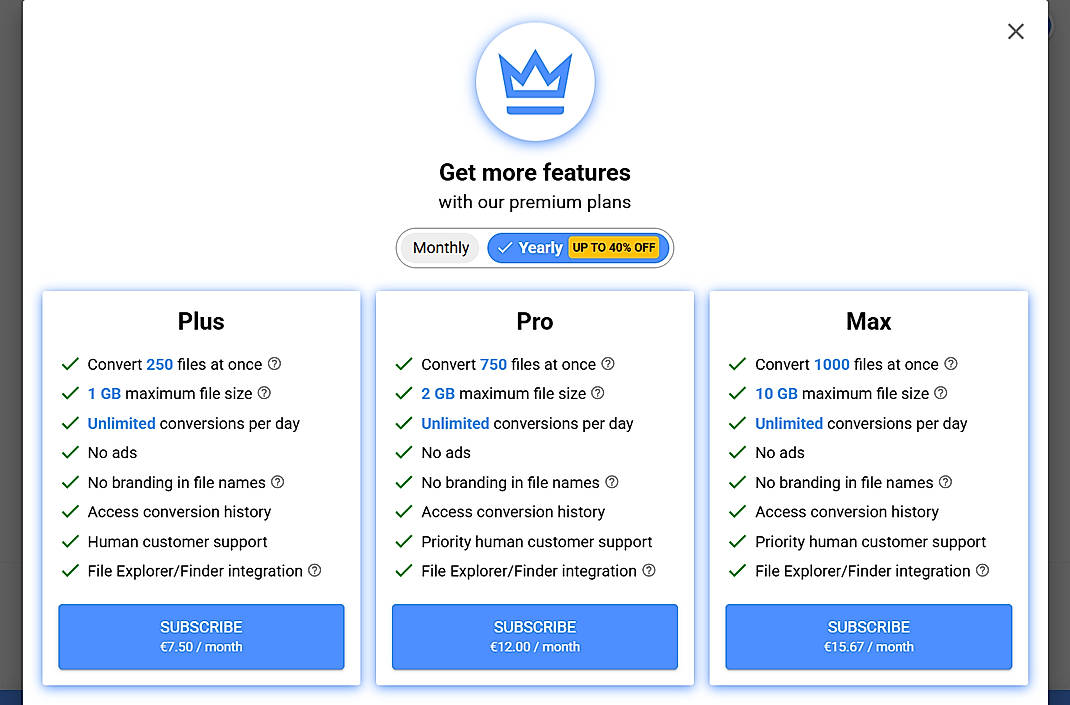Close the premium plans dialog

click(x=1015, y=31)
